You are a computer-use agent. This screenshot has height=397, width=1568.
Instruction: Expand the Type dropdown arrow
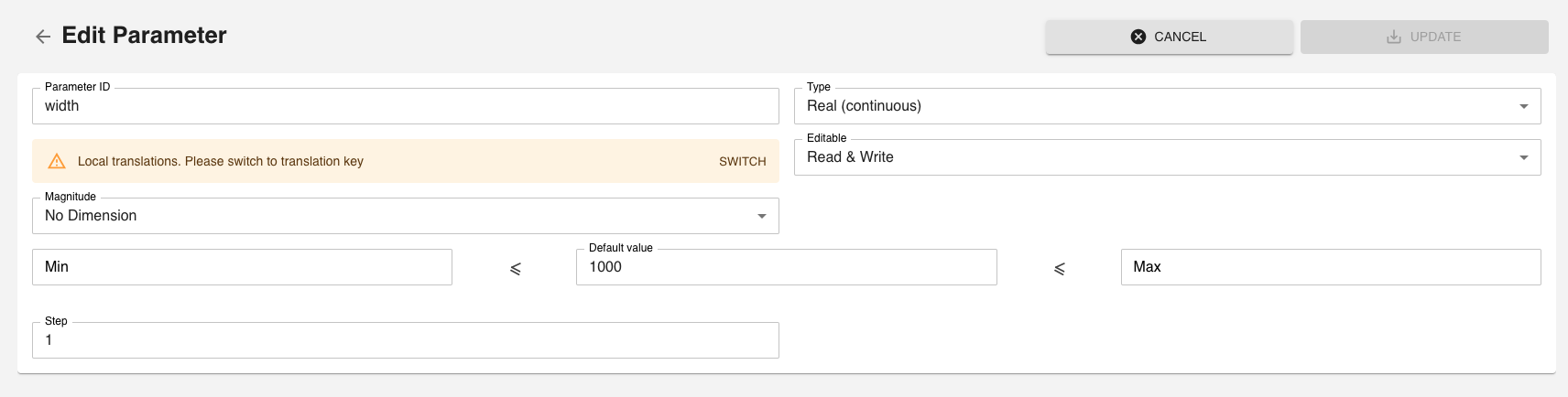1524,107
